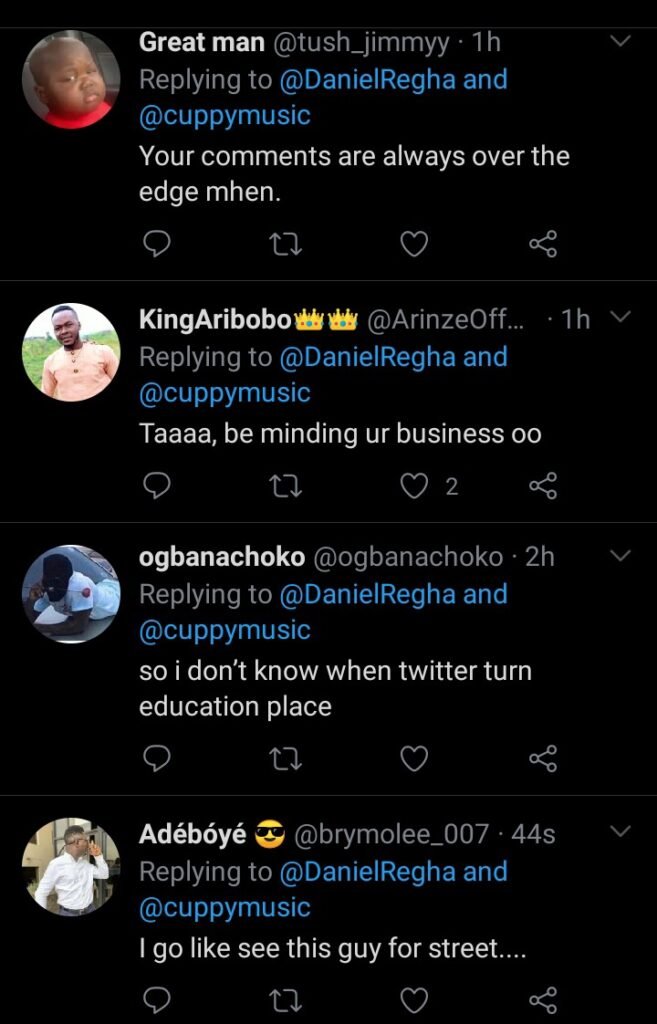Open Great man's profile picture
Image resolution: width=657 pixels, height=1024 pixels.
pyautogui.click(x=71, y=80)
